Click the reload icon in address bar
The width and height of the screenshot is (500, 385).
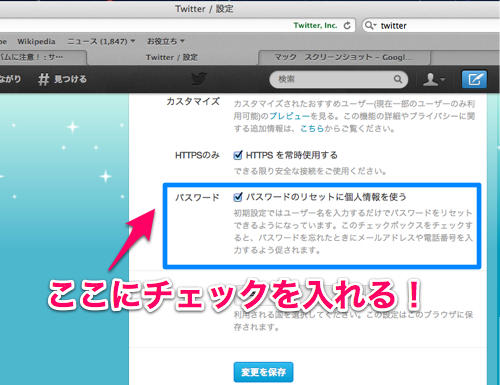[347, 26]
